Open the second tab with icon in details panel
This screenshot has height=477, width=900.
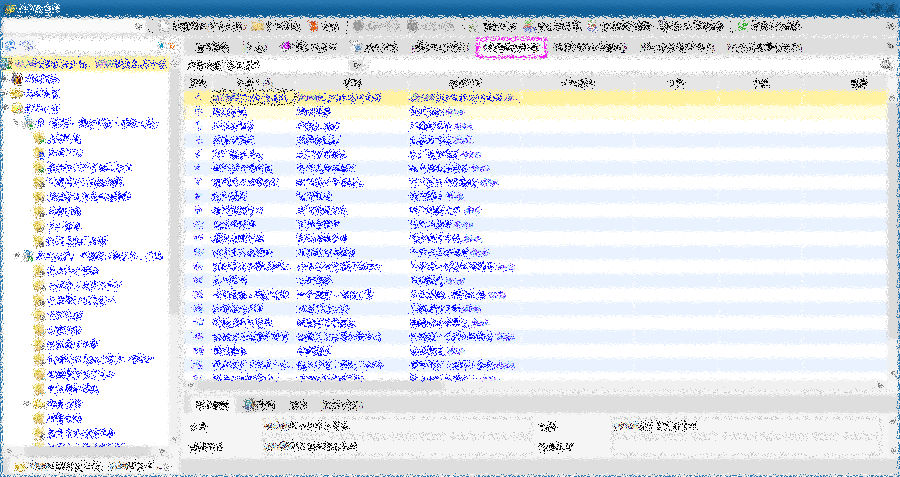[x=261, y=405]
